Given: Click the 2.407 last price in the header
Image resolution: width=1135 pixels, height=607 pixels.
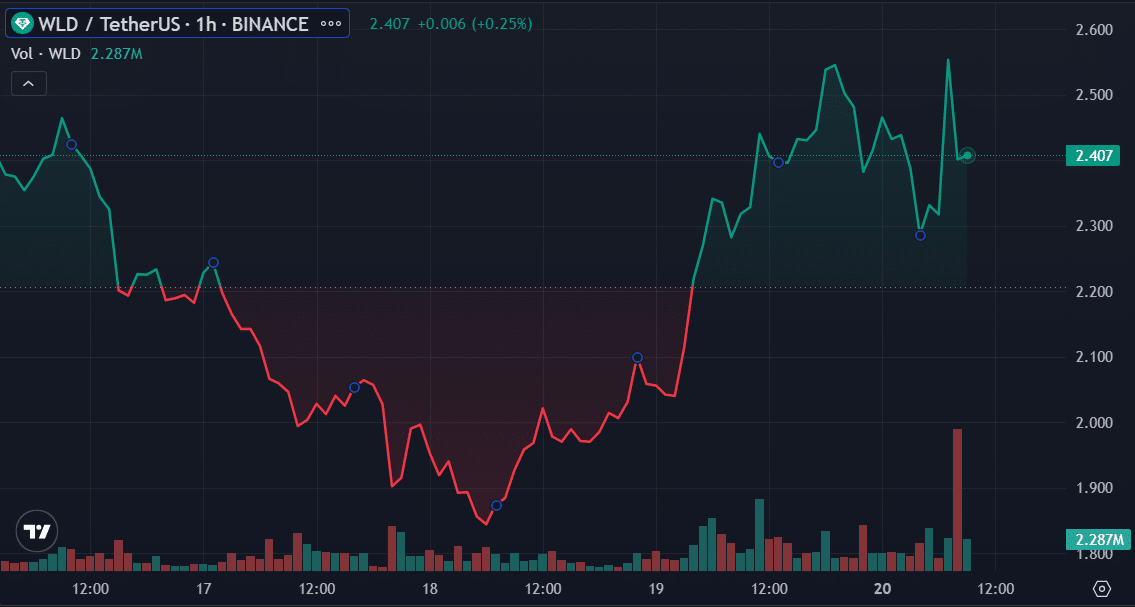Looking at the screenshot, I should point(389,24).
